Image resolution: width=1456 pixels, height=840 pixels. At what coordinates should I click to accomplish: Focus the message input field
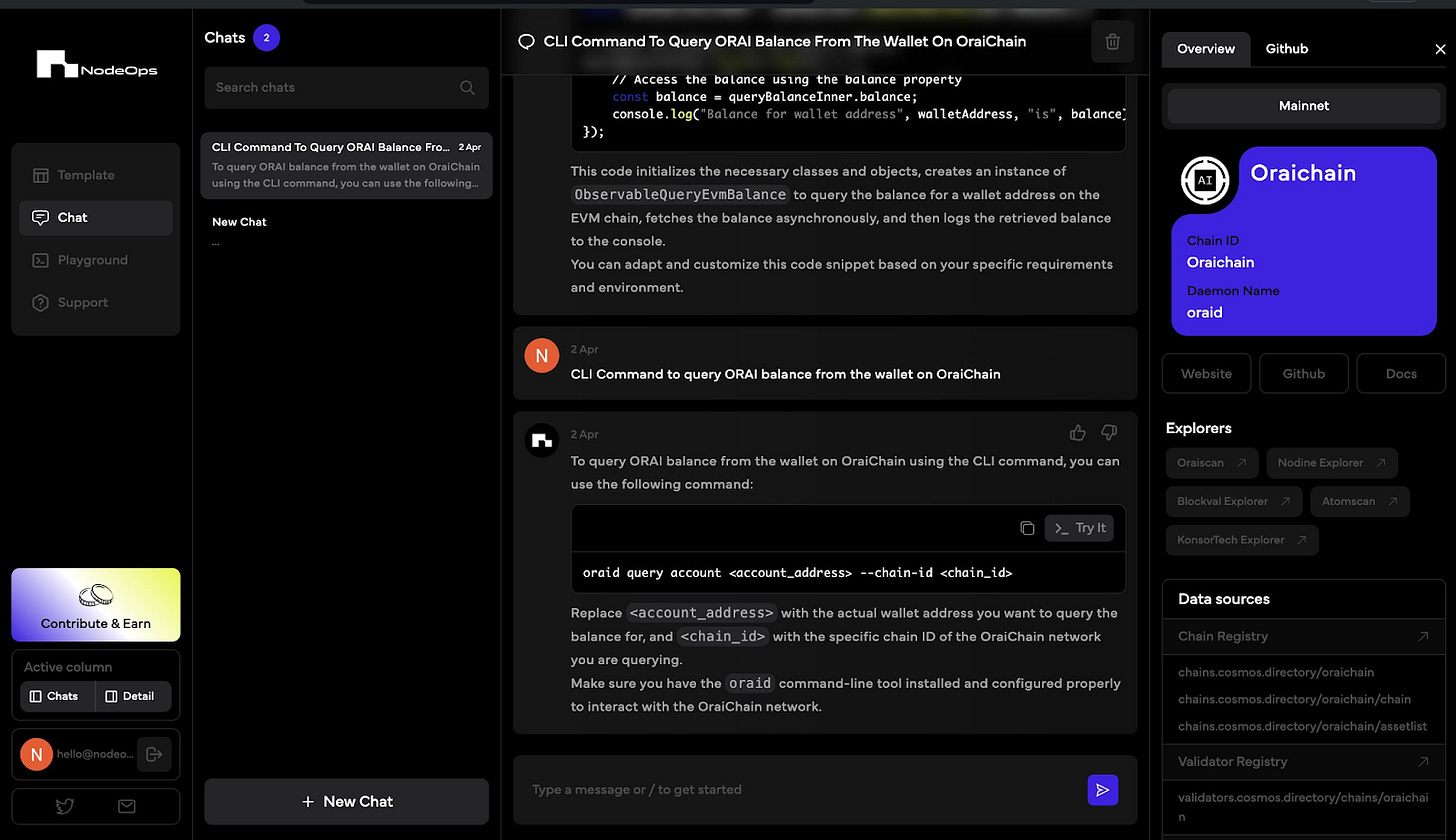point(800,790)
